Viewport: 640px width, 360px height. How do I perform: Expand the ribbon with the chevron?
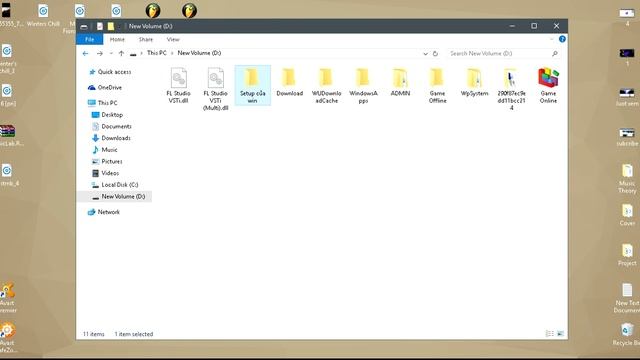(x=552, y=39)
